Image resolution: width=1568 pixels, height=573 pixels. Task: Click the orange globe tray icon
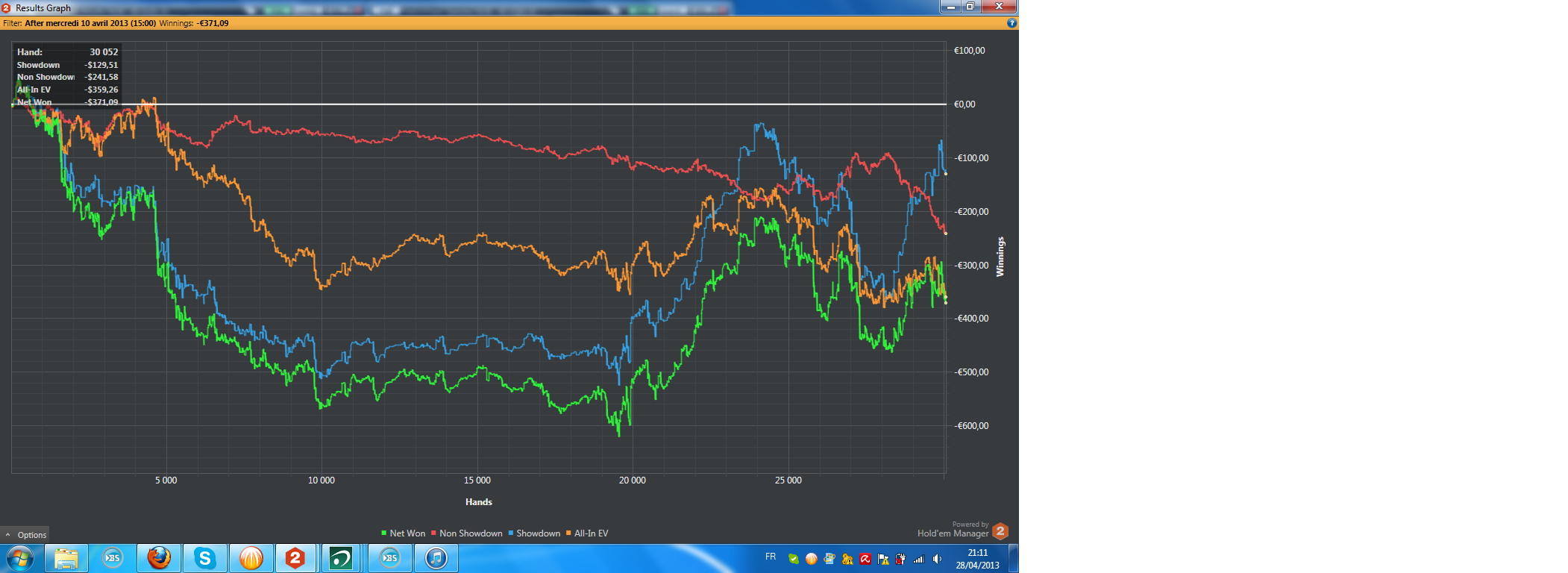tap(811, 559)
